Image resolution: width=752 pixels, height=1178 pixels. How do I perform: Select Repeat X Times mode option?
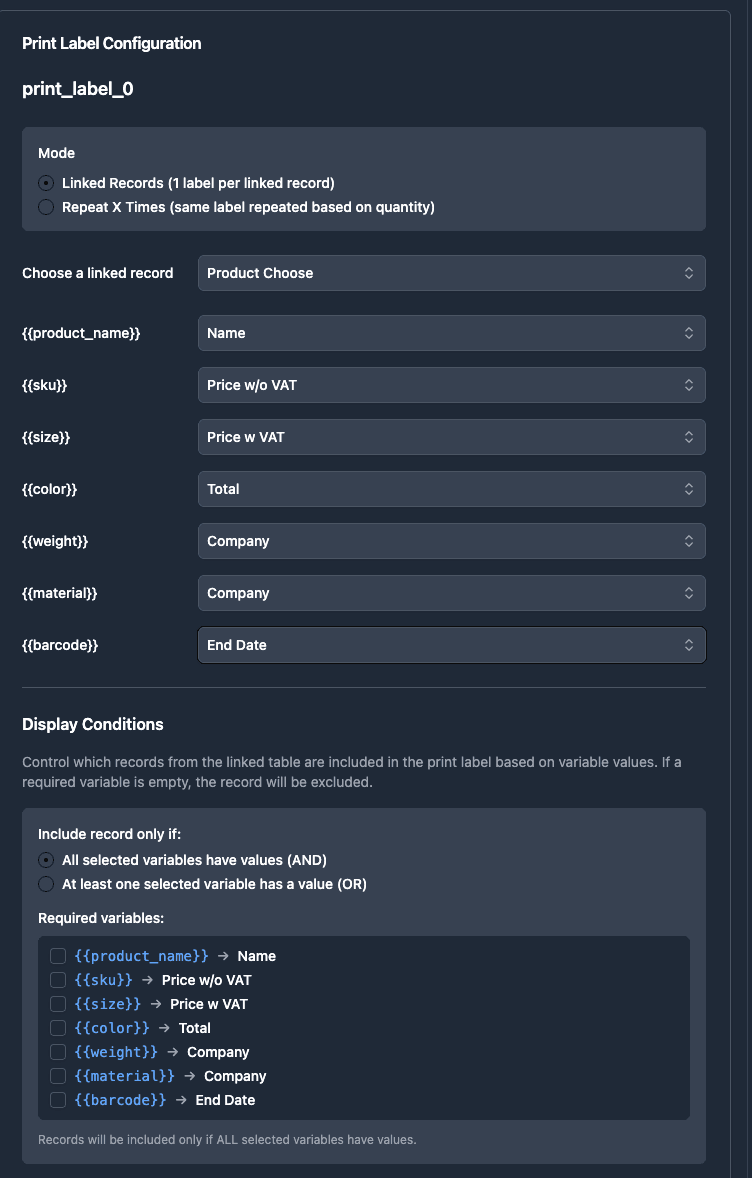click(46, 207)
